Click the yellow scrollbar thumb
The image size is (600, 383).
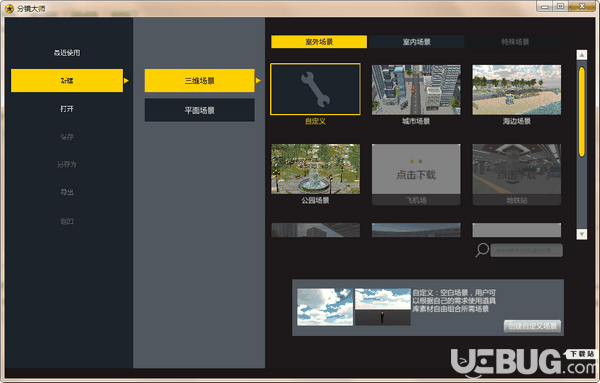582,112
